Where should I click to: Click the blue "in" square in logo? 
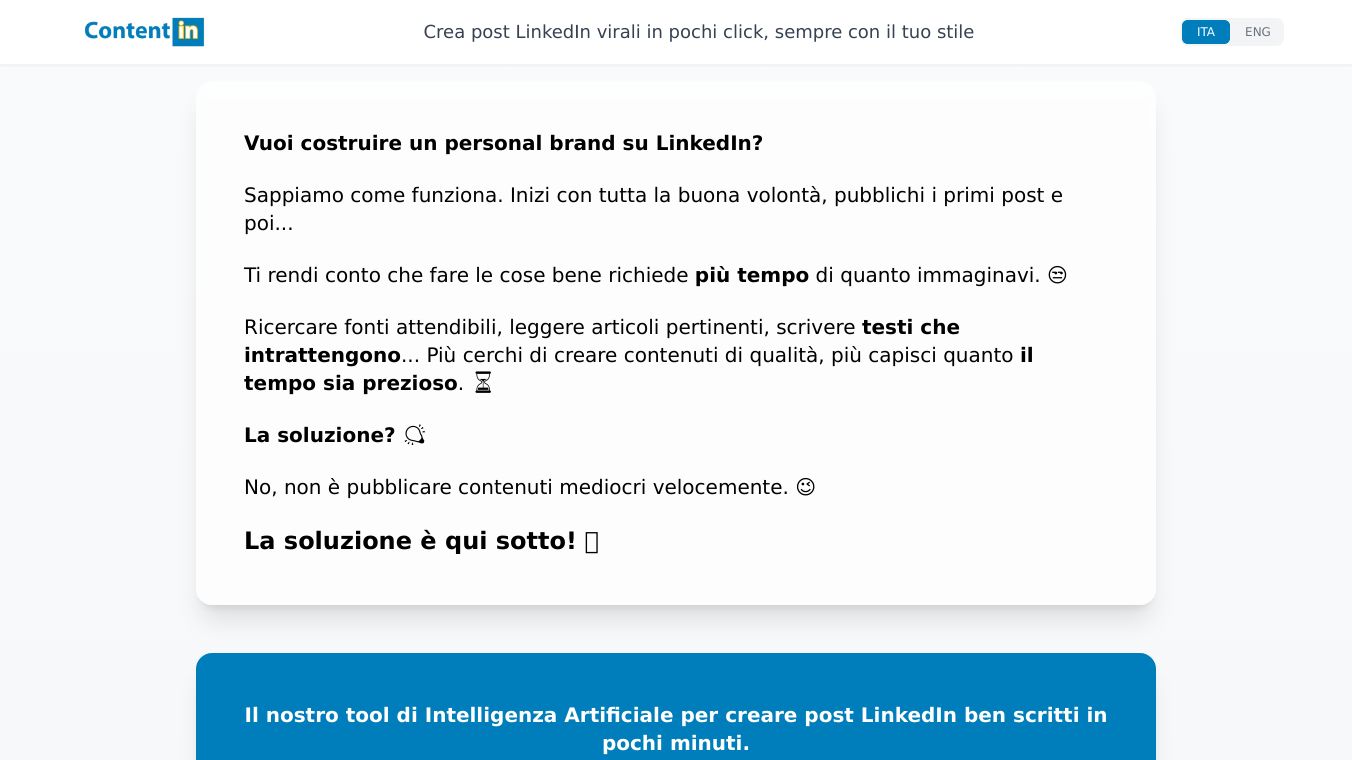188,32
